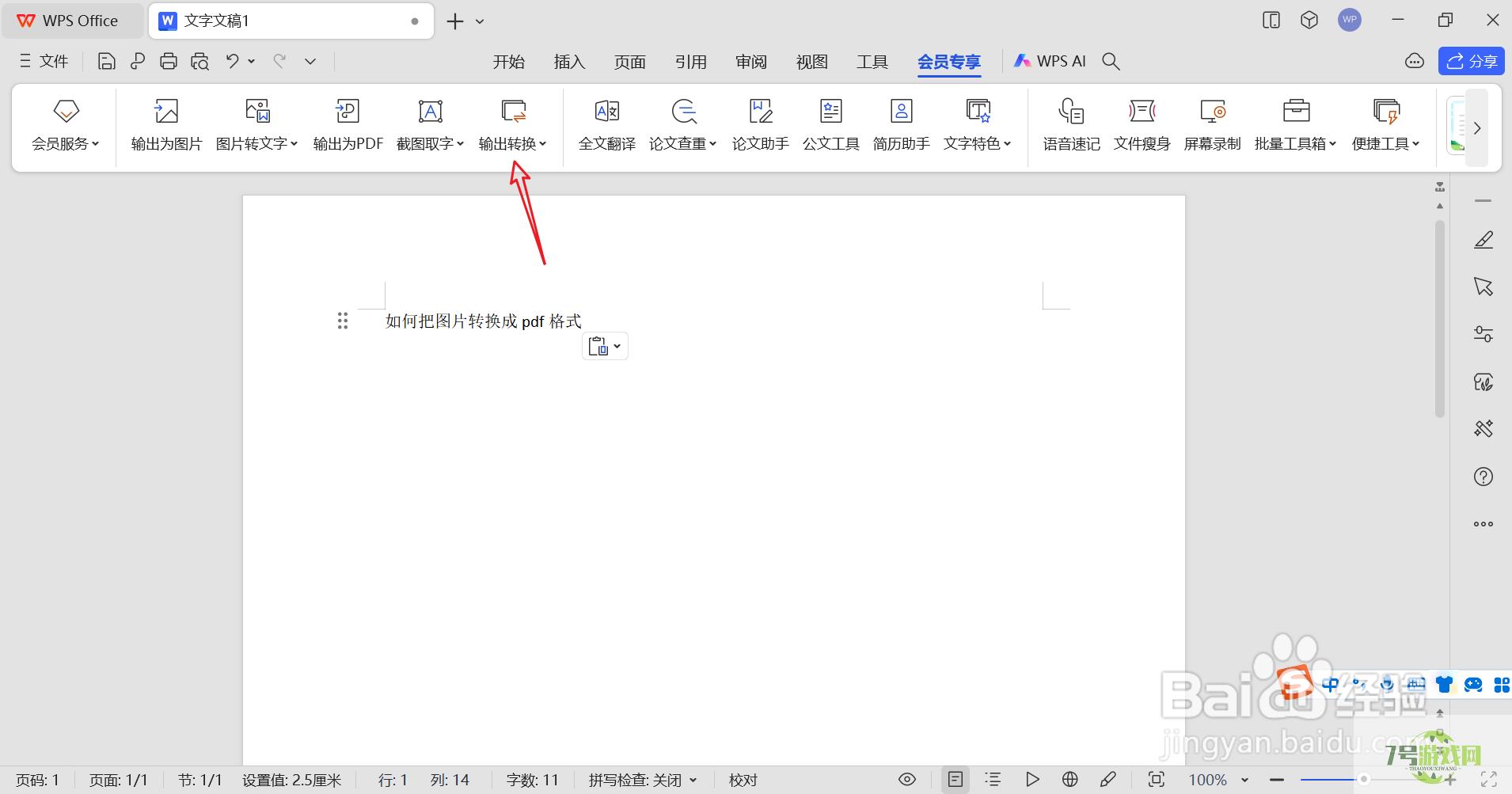Open the help question mark icon
1512x794 pixels.
point(1484,477)
